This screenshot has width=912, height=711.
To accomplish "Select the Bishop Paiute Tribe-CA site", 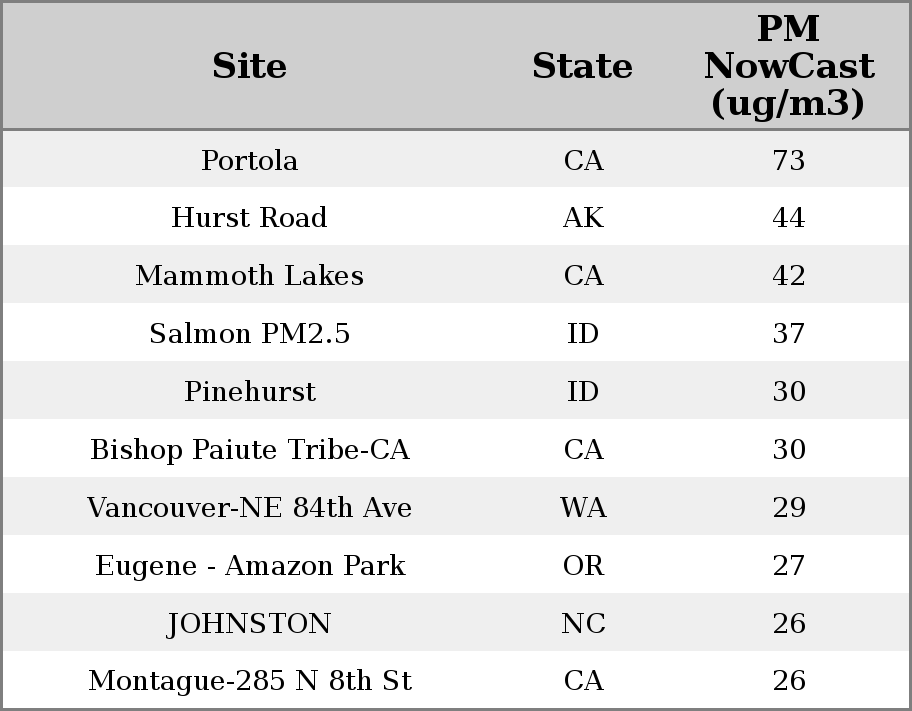I will [249, 450].
